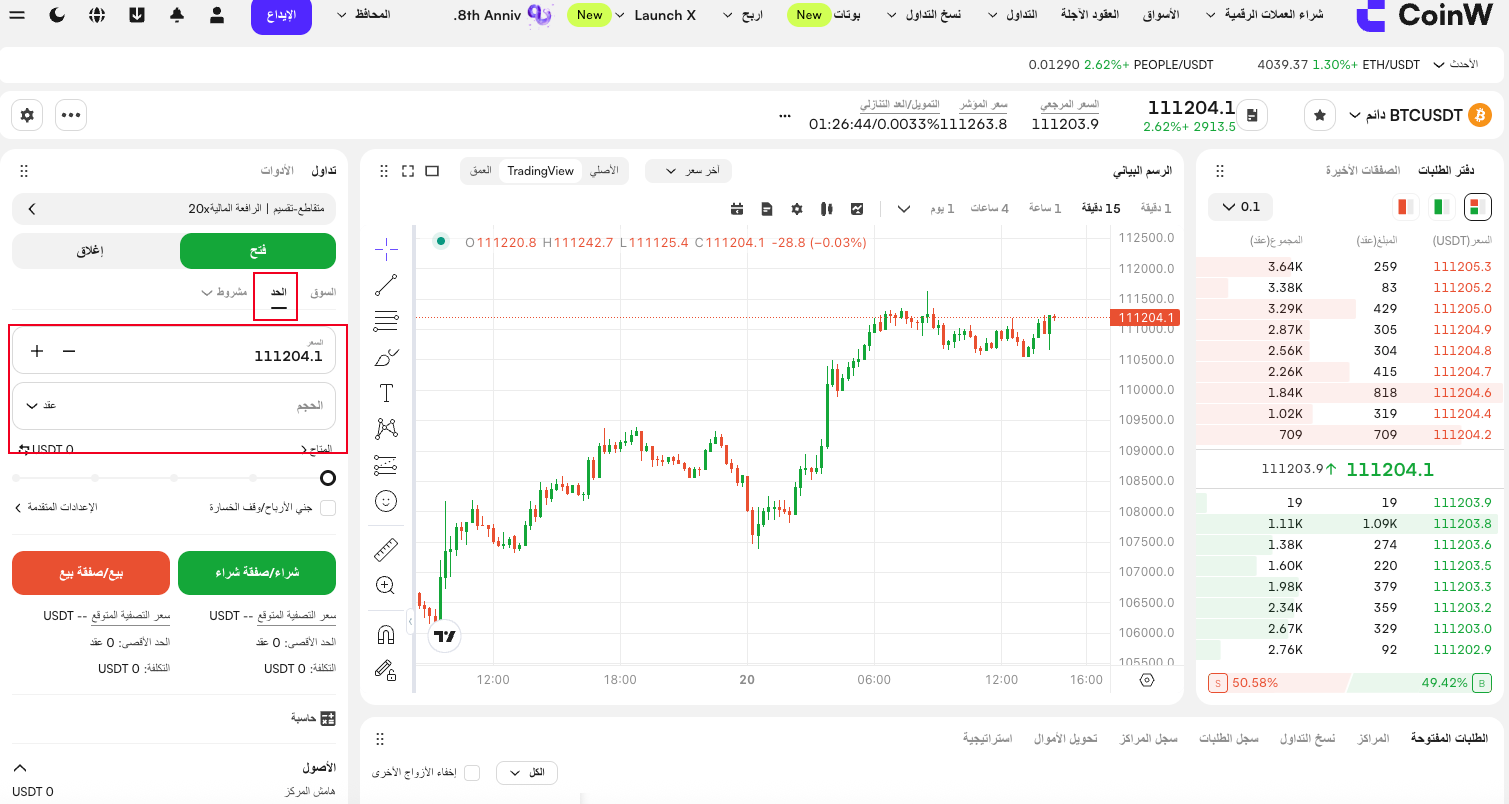Image resolution: width=1509 pixels, height=804 pixels.
Task: Show sell orders only in order book
Action: 1406,207
